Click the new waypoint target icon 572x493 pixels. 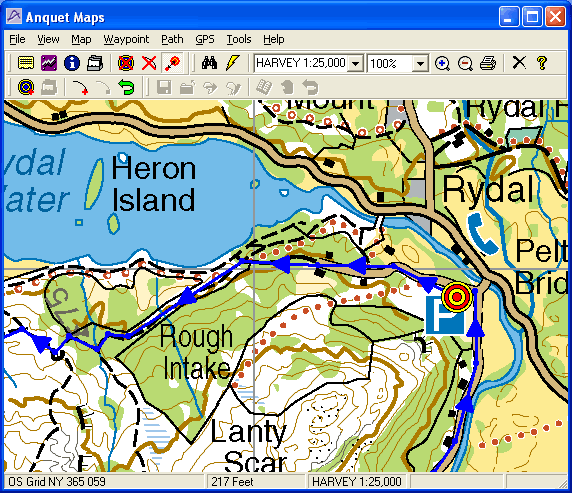(x=26, y=88)
